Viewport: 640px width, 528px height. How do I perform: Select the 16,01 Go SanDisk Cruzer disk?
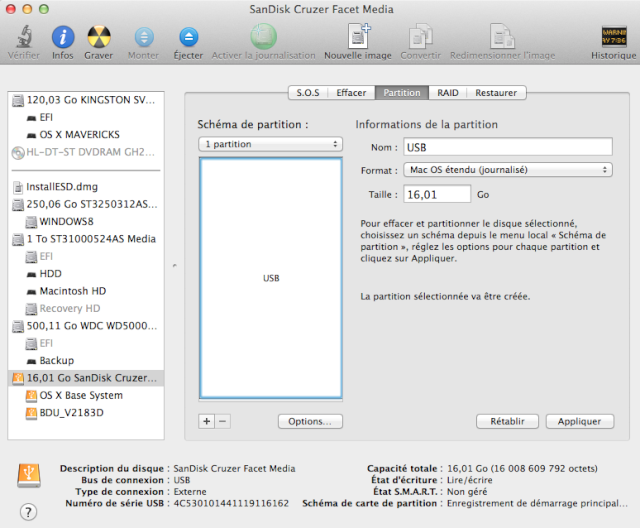pos(86,378)
